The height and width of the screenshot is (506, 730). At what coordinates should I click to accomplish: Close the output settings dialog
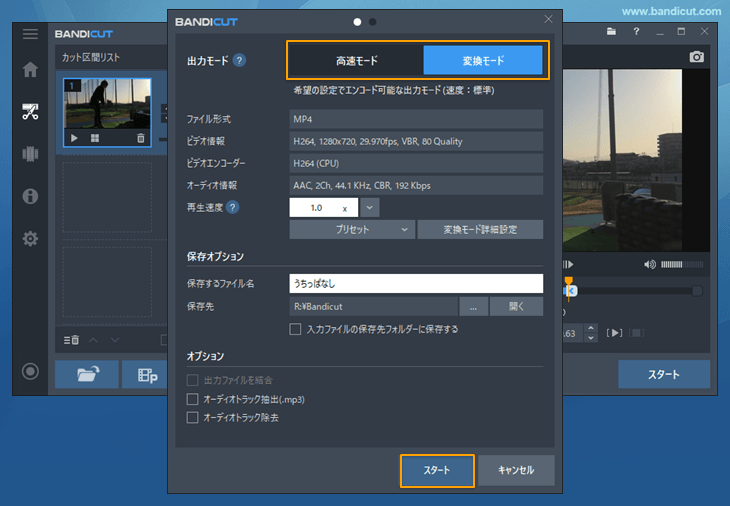(548, 19)
